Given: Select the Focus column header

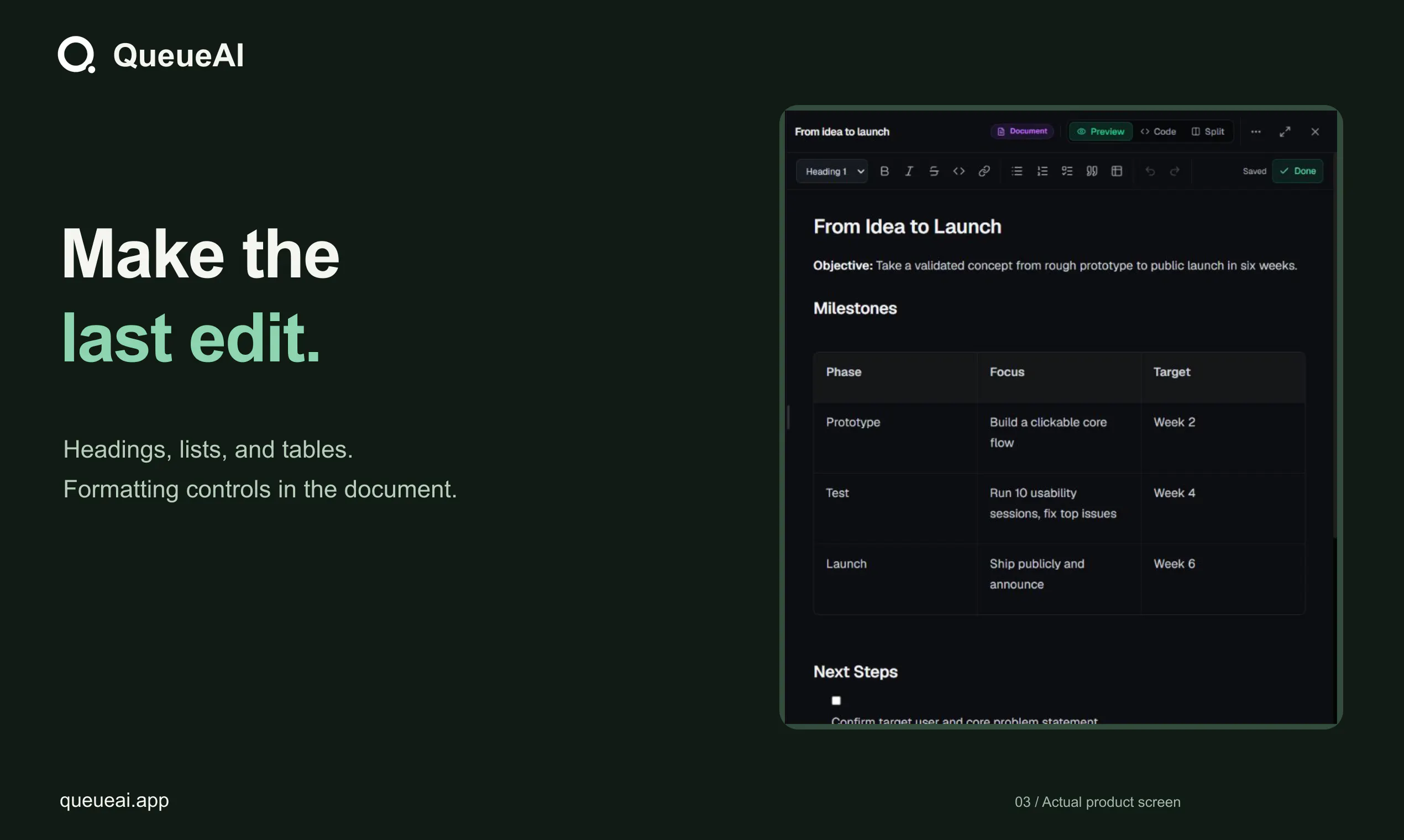Looking at the screenshot, I should click(1059, 377).
